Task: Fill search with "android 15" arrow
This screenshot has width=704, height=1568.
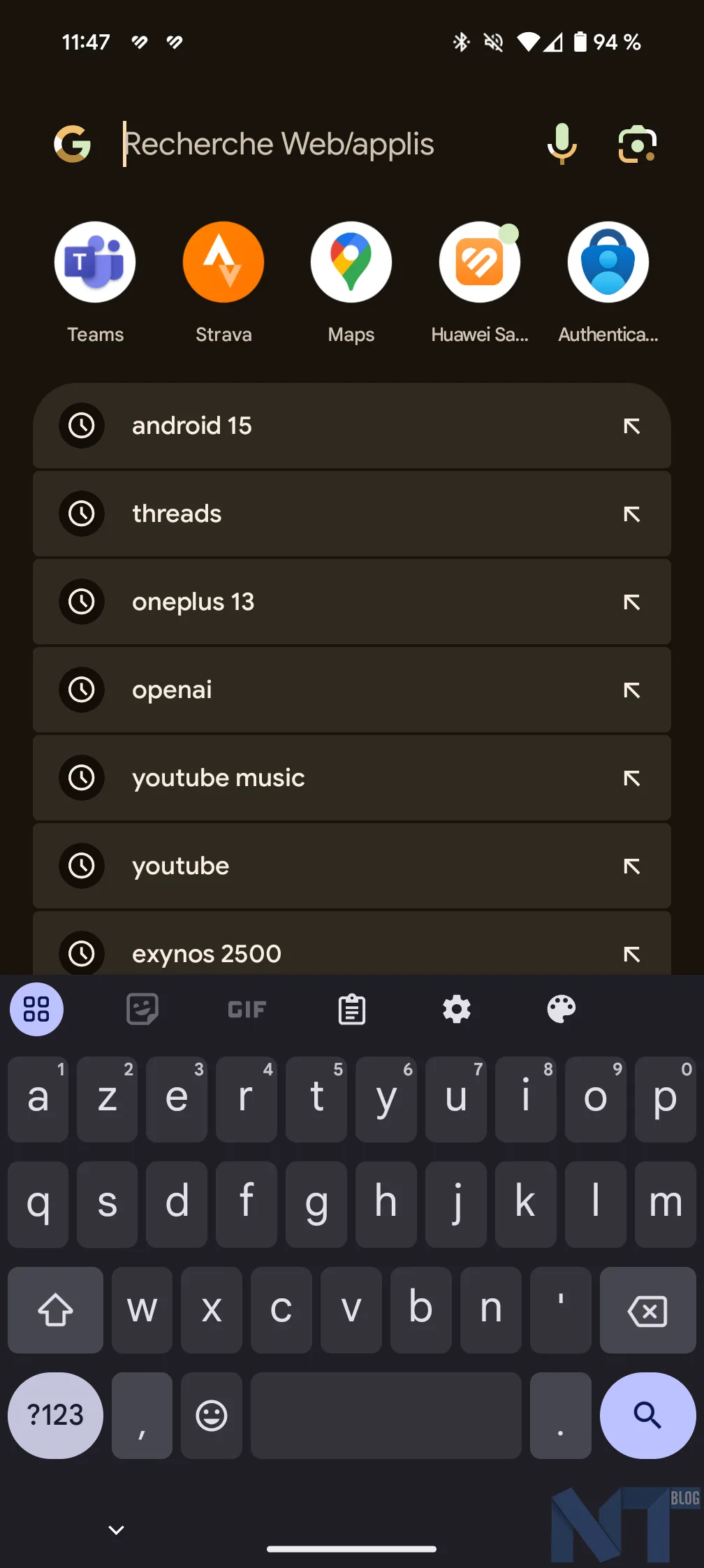Action: (631, 426)
